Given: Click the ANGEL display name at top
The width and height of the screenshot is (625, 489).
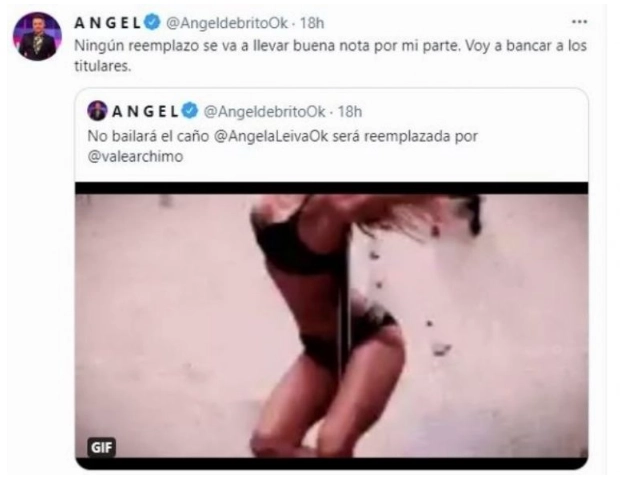Looking at the screenshot, I should pyautogui.click(x=108, y=23).
